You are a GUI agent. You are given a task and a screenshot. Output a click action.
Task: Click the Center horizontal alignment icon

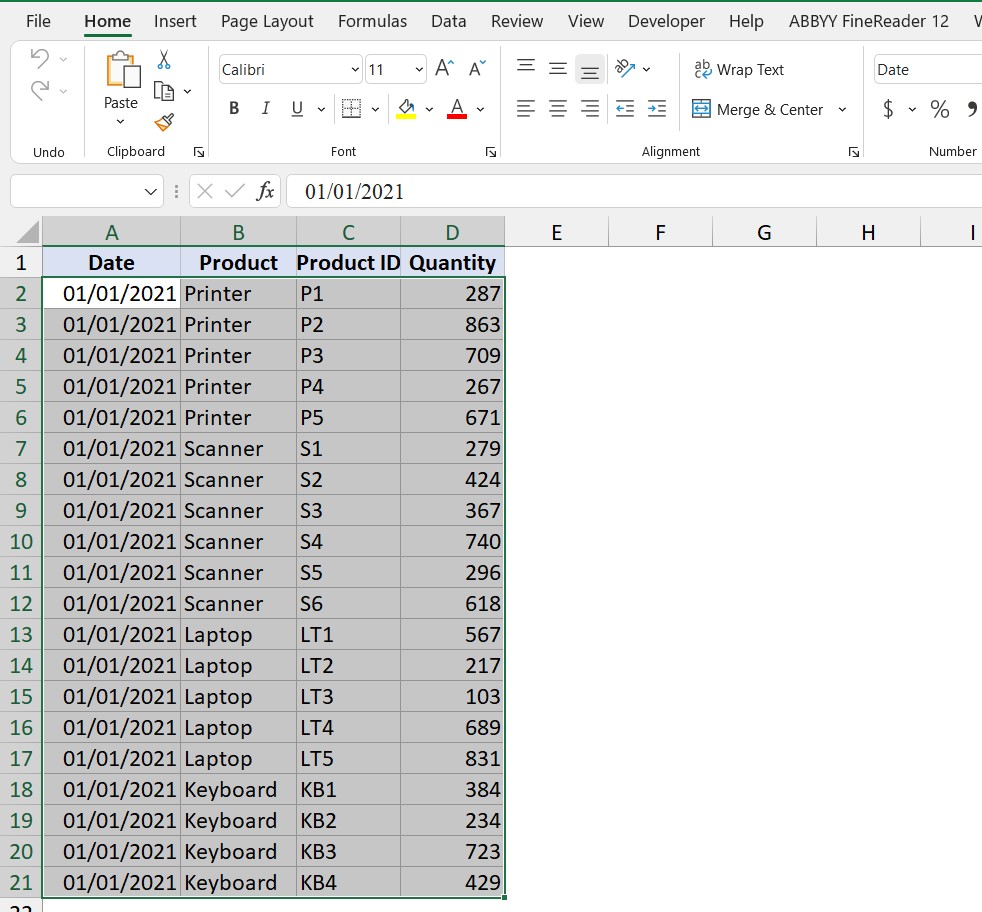559,109
